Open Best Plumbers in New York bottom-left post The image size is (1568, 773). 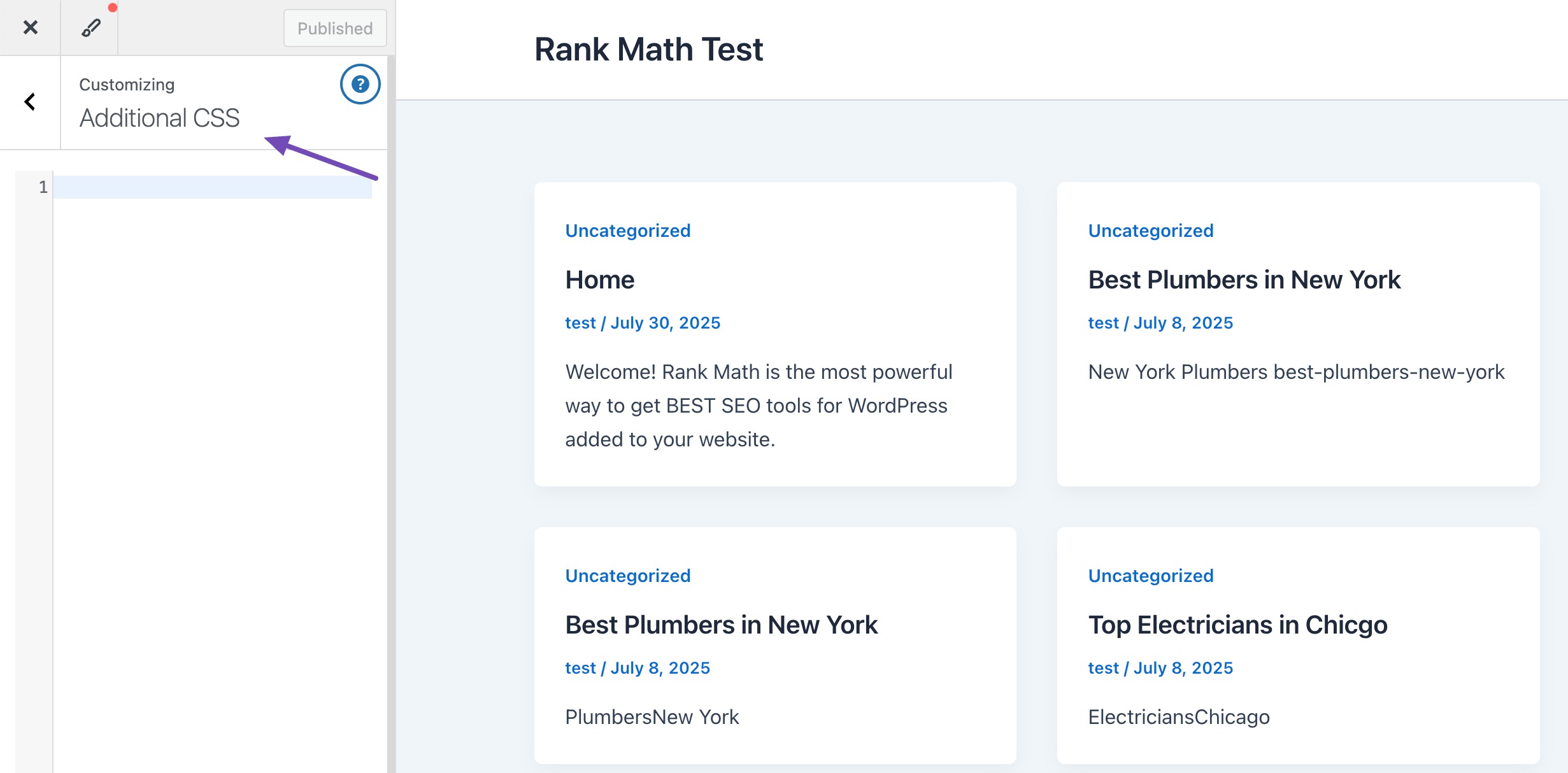pyautogui.click(x=721, y=625)
